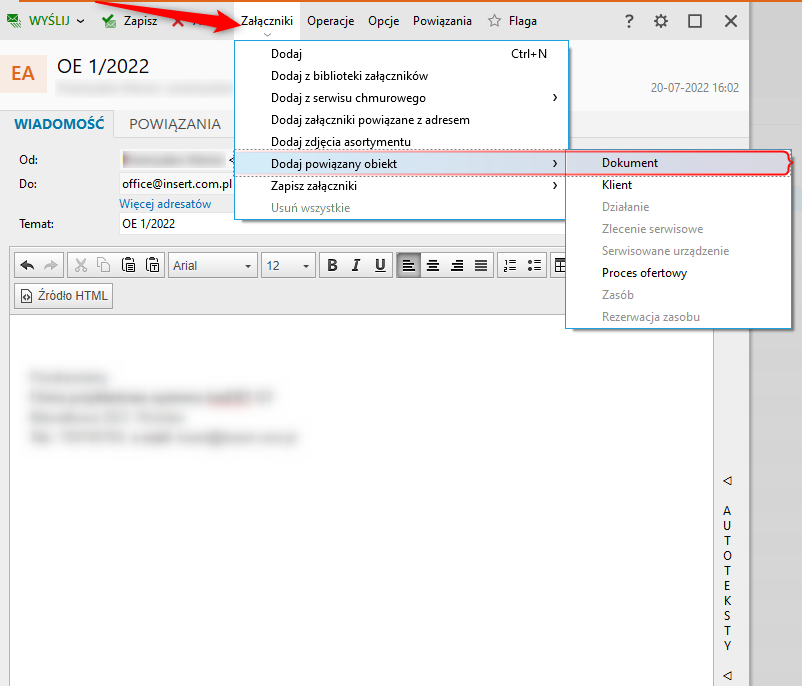The image size is (802, 686).
Task: Click the Więcej adresatów link
Action: point(165,204)
